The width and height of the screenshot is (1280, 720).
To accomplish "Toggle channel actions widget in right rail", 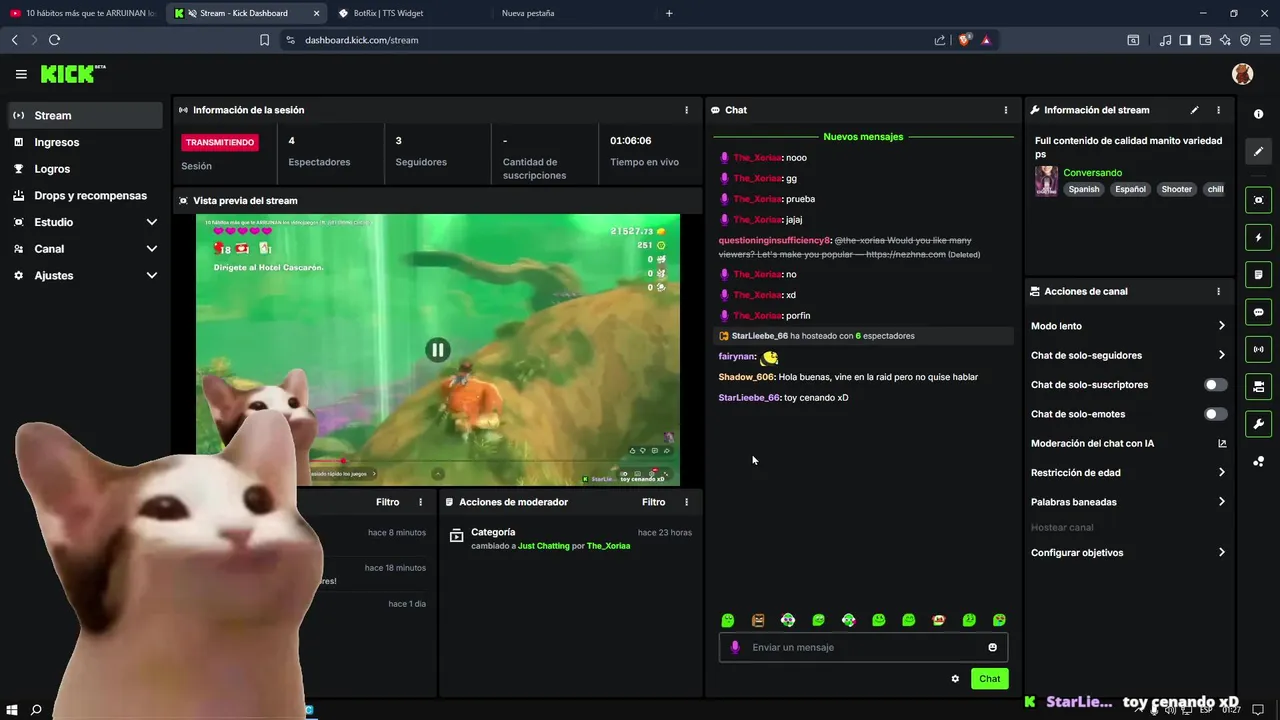I will (x=1258, y=386).
